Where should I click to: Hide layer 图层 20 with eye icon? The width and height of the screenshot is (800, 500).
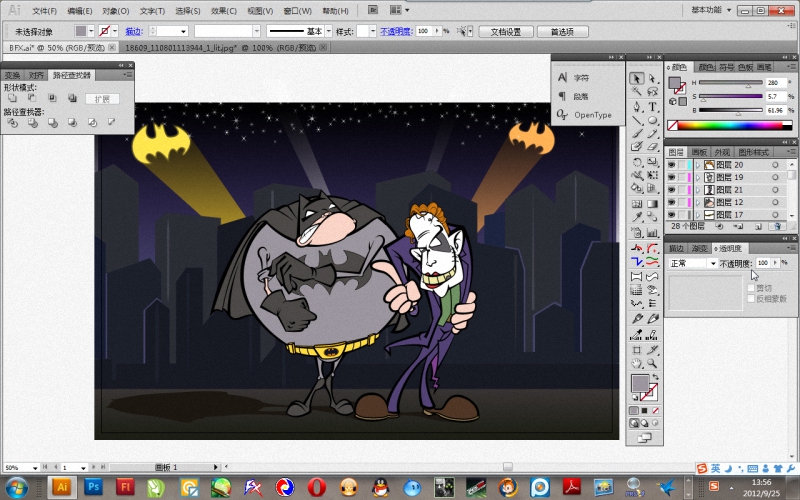(671, 165)
